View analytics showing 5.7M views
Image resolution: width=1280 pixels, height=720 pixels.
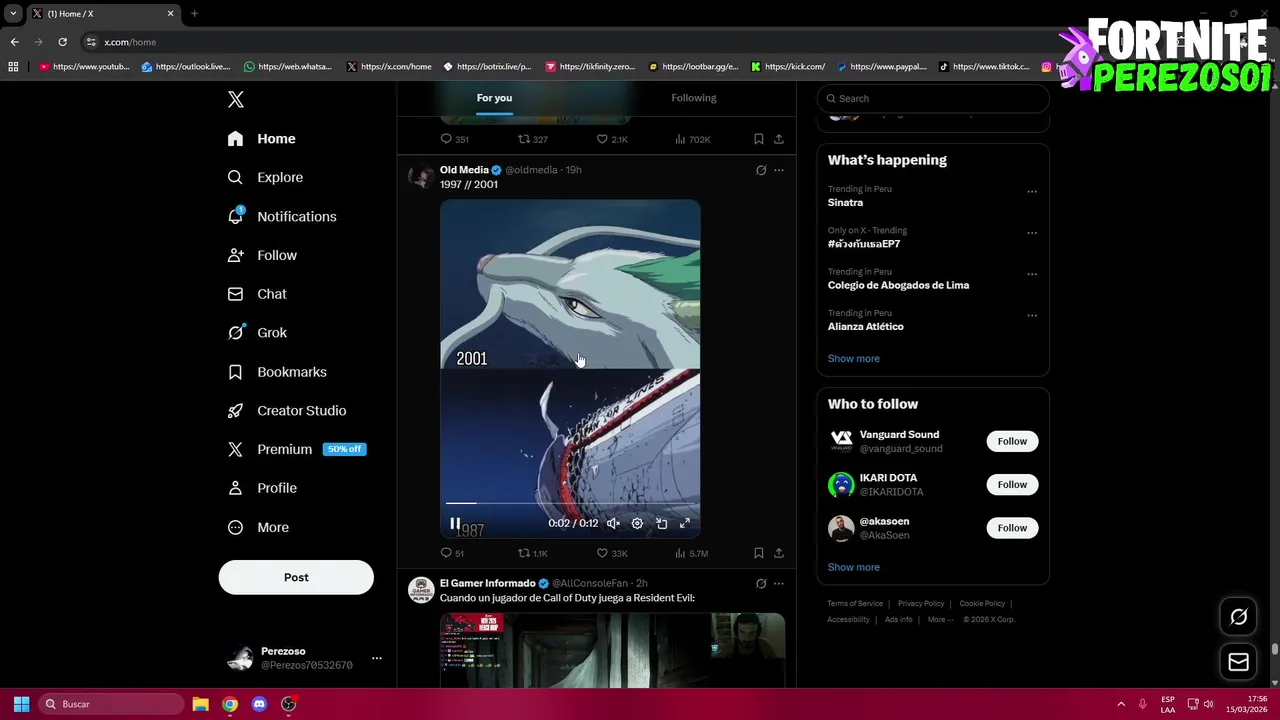tap(691, 553)
